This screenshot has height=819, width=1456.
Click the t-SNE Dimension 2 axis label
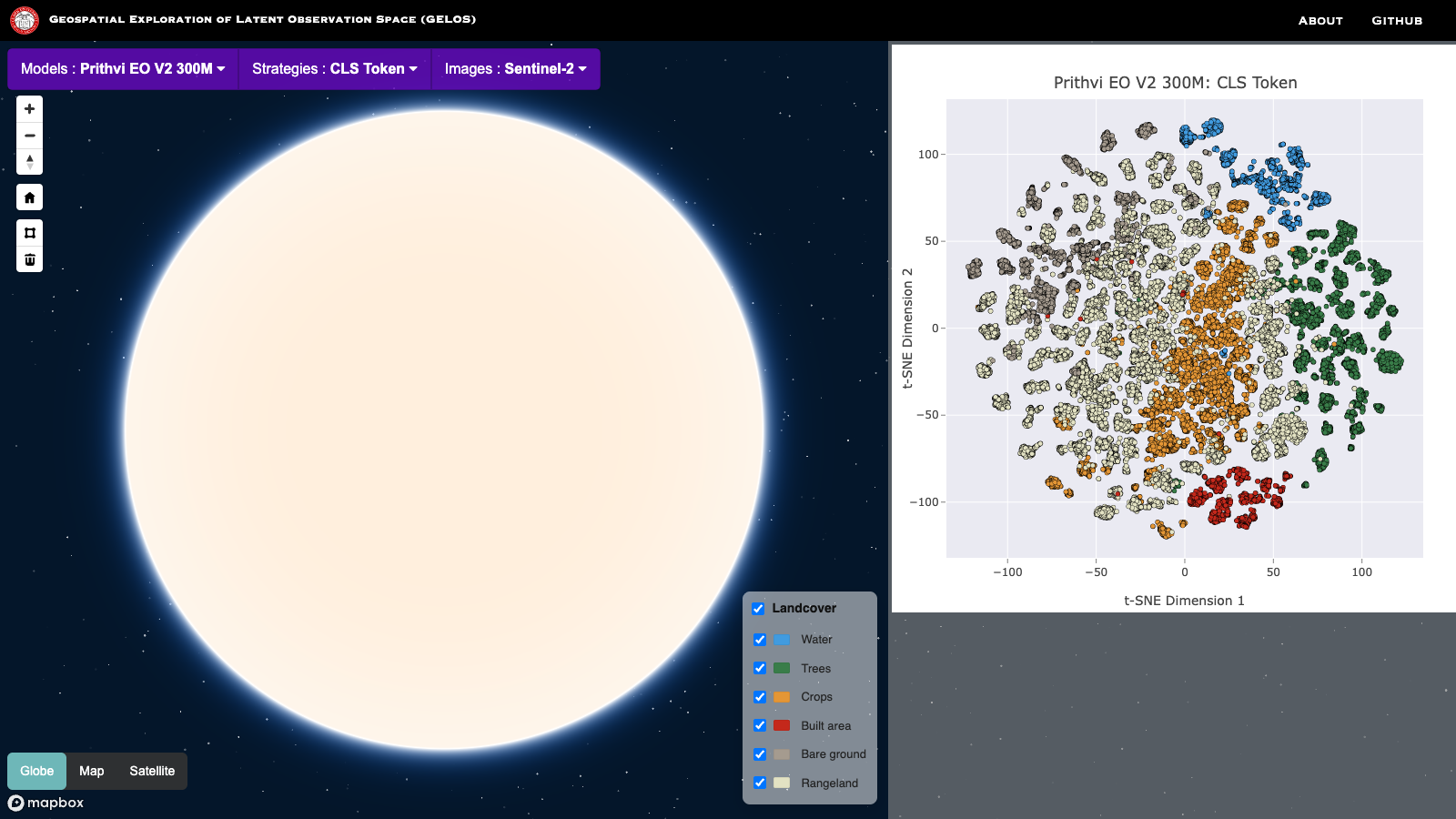point(907,329)
